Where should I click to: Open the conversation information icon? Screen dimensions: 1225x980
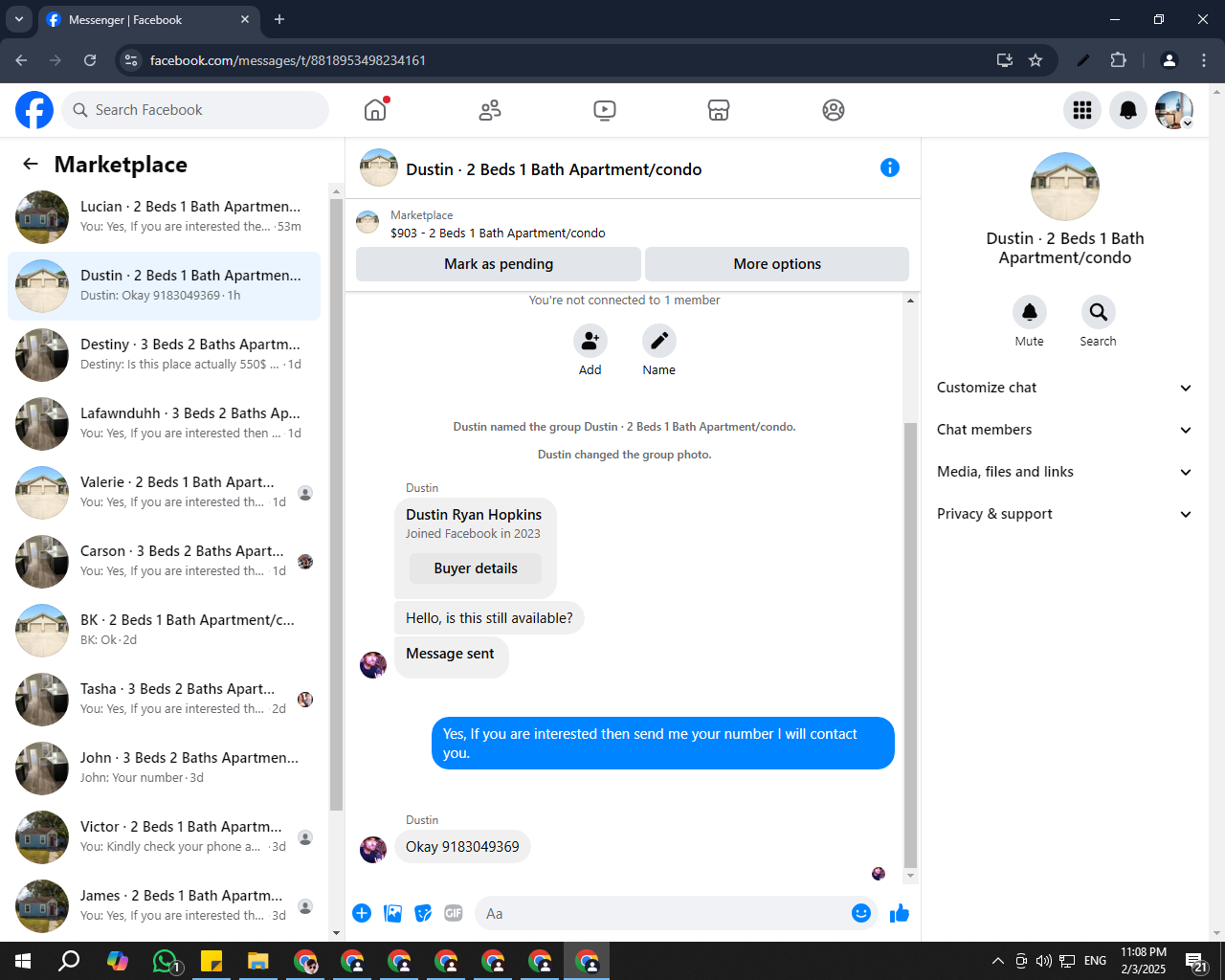point(890,167)
